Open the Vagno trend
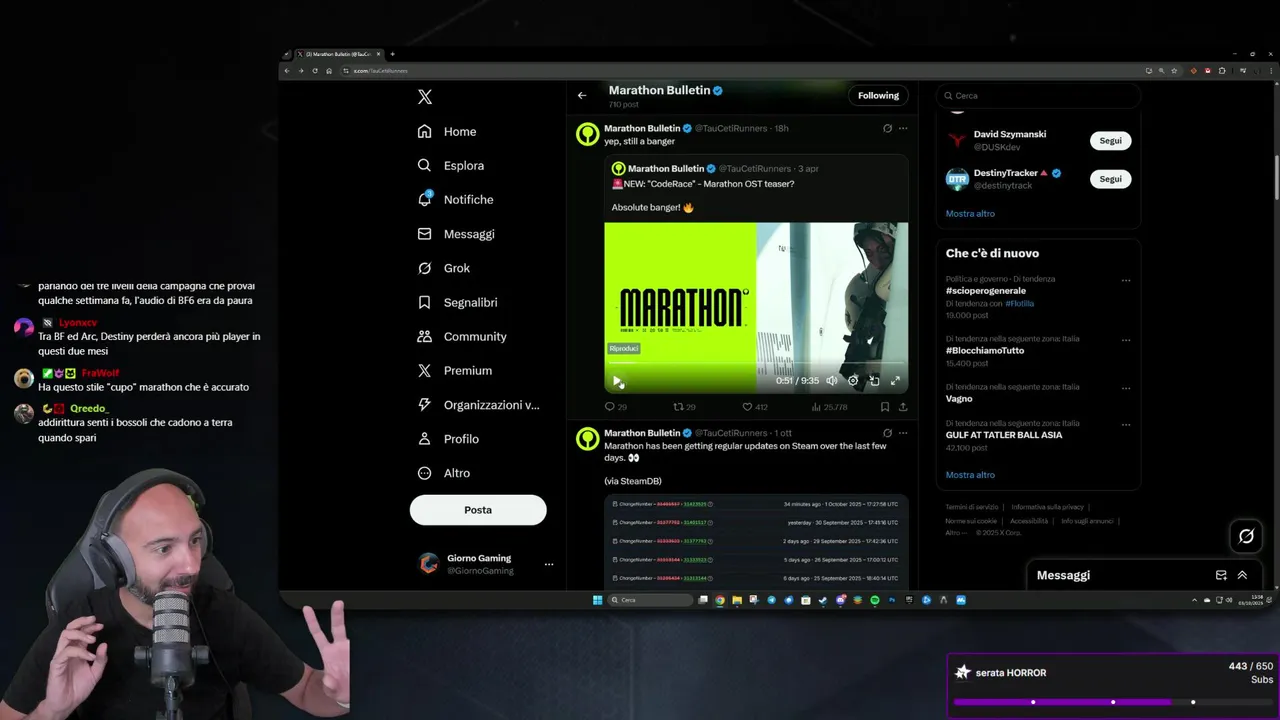Image resolution: width=1280 pixels, height=720 pixels. tap(959, 399)
